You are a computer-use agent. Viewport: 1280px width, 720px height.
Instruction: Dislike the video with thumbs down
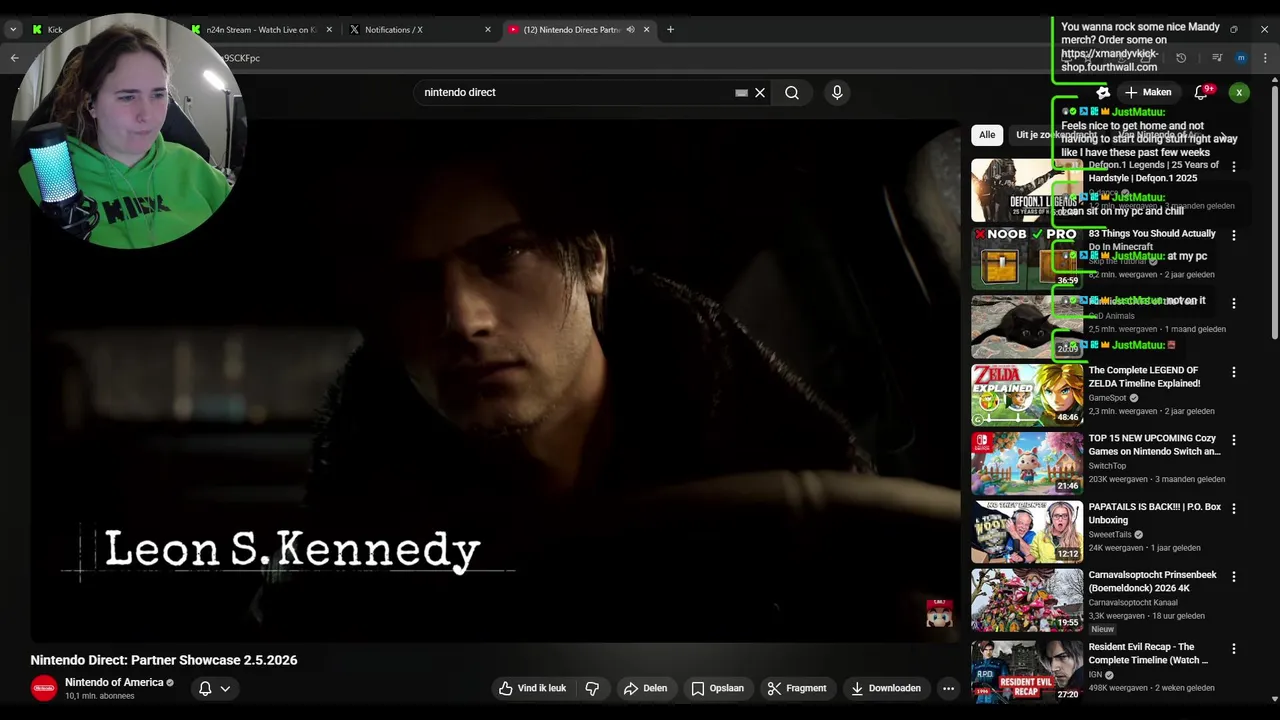click(592, 688)
